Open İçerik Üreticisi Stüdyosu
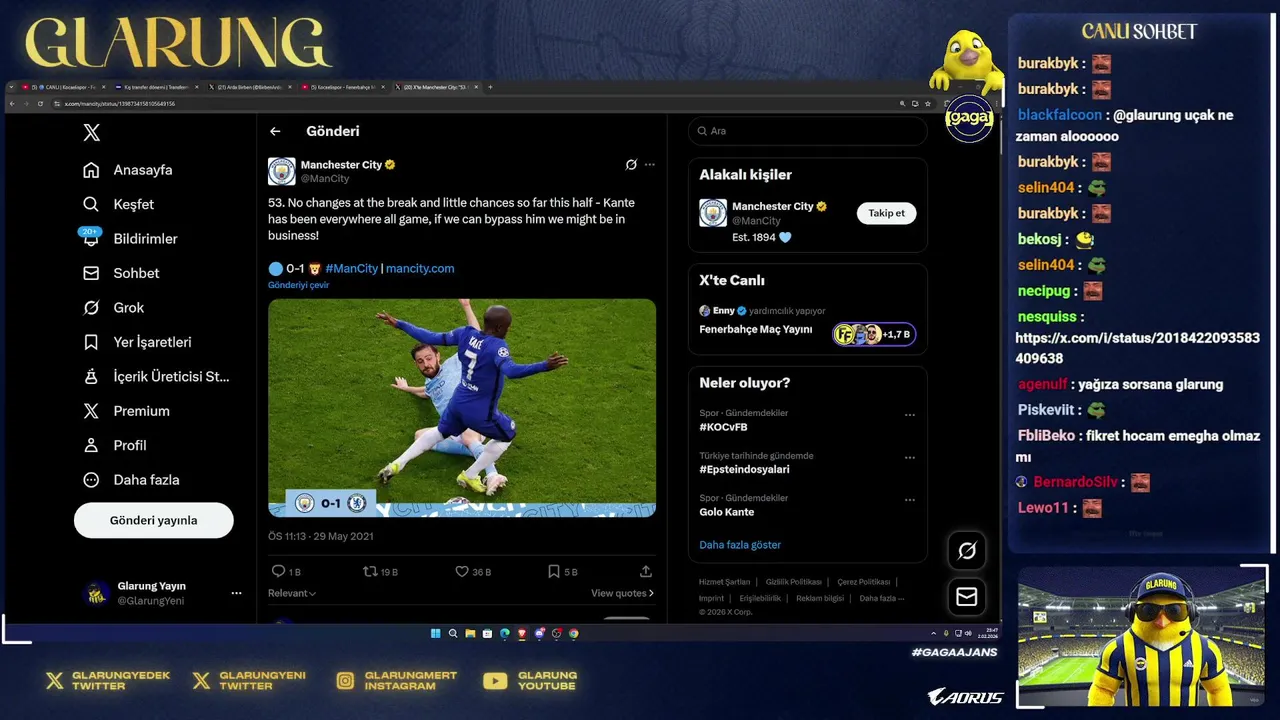Image resolution: width=1280 pixels, height=720 pixels. click(156, 377)
